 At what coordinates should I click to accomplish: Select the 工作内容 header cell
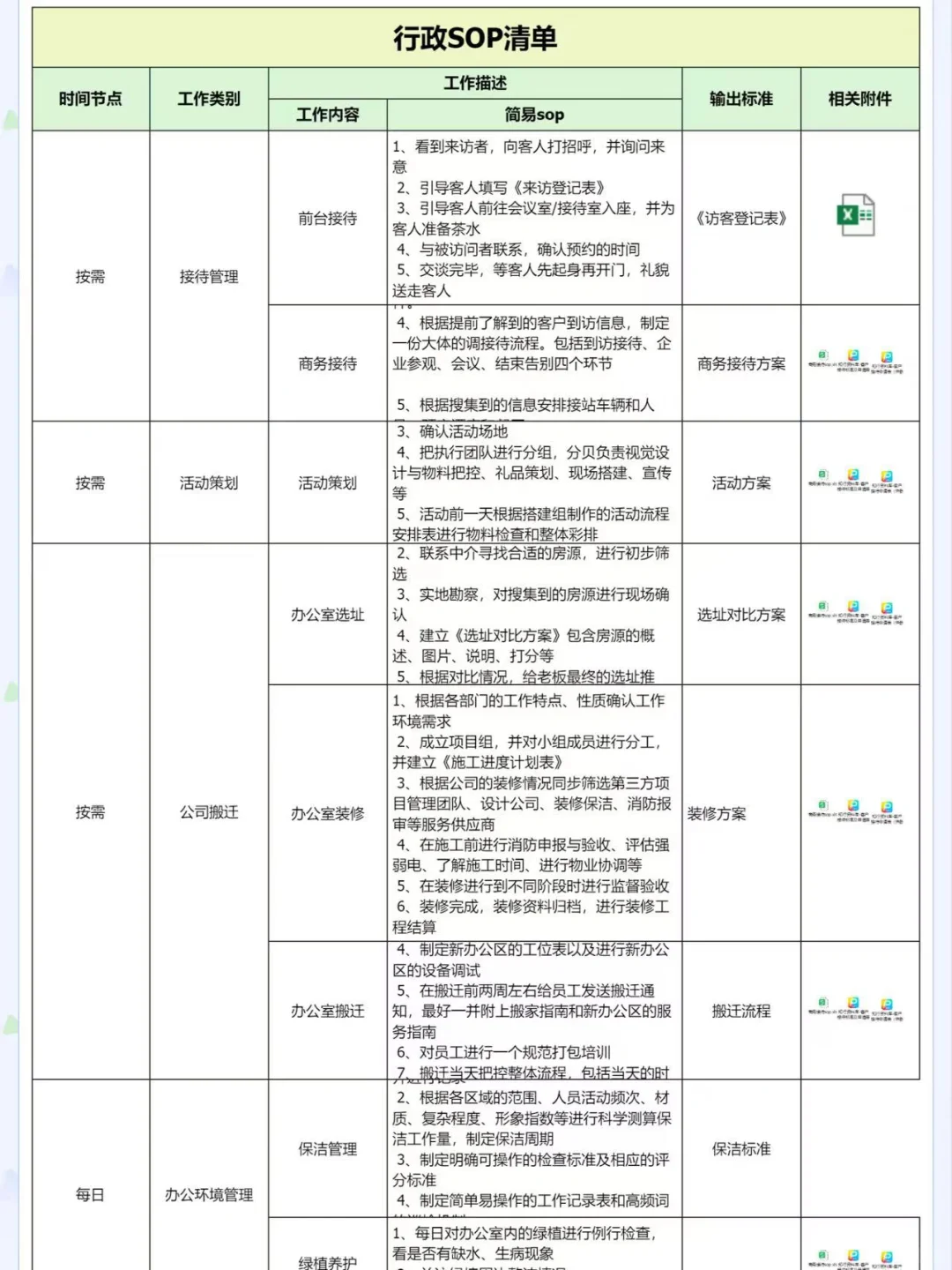[x=327, y=115]
